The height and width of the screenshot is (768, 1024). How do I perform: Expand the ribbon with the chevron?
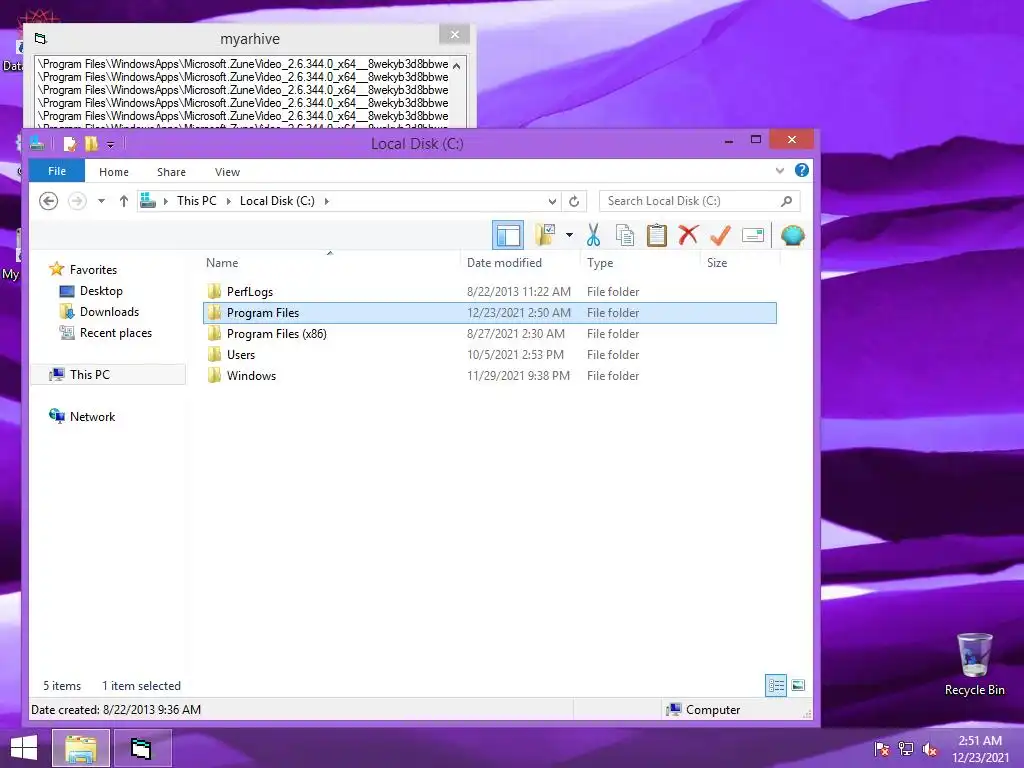[x=779, y=170]
